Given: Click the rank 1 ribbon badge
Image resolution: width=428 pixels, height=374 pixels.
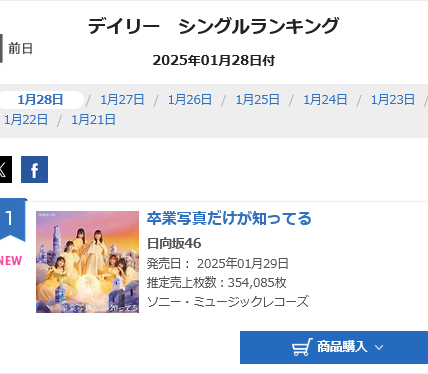Looking at the screenshot, I should point(12,220).
